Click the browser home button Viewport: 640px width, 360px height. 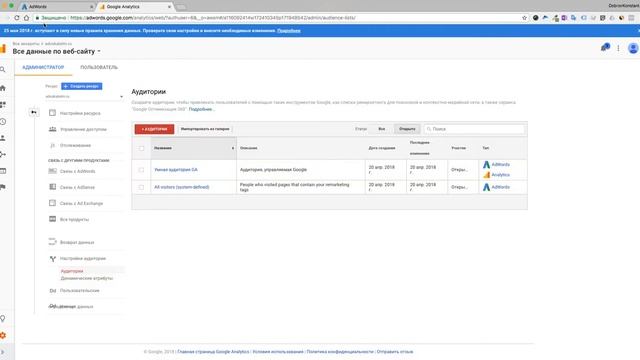tap(27, 18)
